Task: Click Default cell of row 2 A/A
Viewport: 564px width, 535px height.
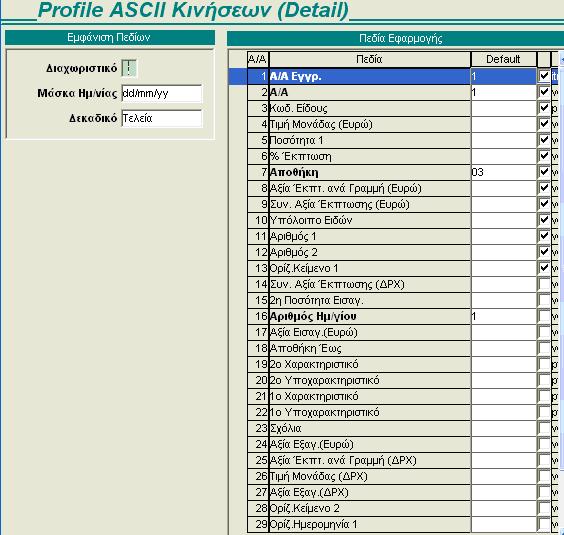Action: (503, 92)
